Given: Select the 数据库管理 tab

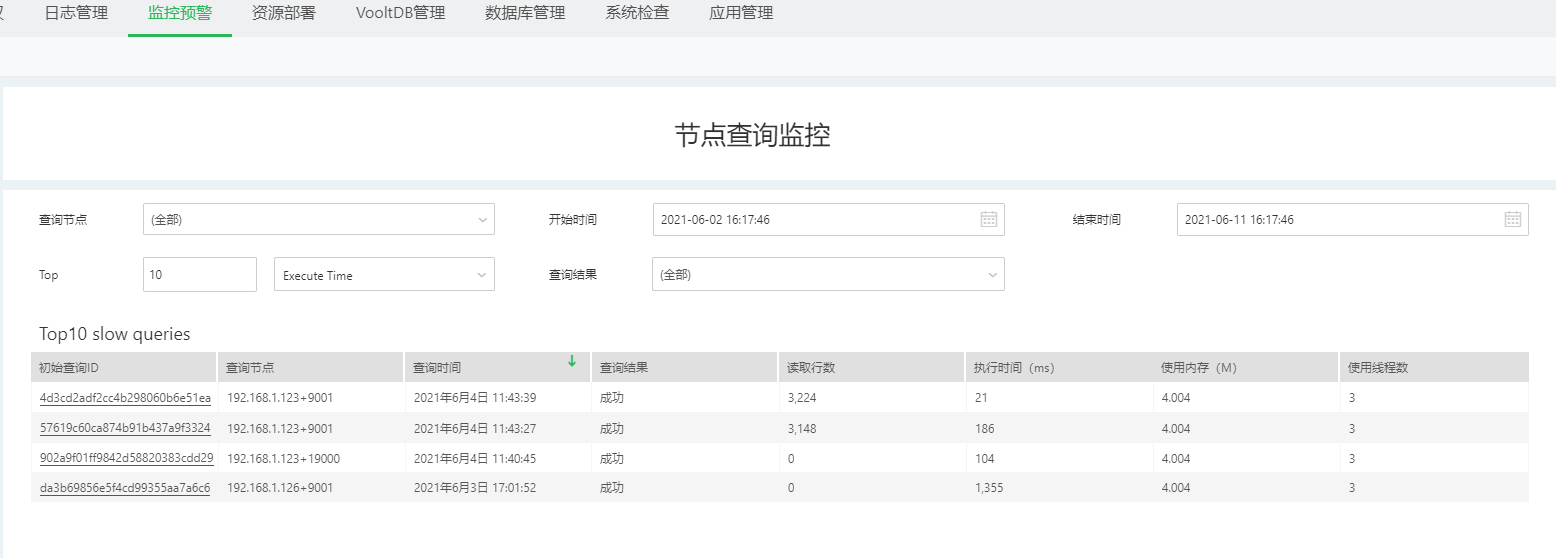Looking at the screenshot, I should point(525,14).
